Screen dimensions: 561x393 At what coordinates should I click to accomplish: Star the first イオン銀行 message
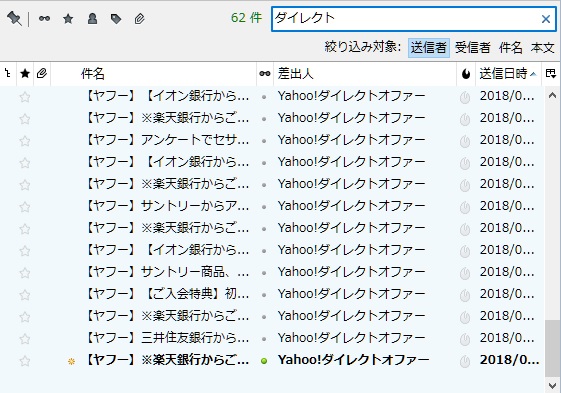coord(25,97)
